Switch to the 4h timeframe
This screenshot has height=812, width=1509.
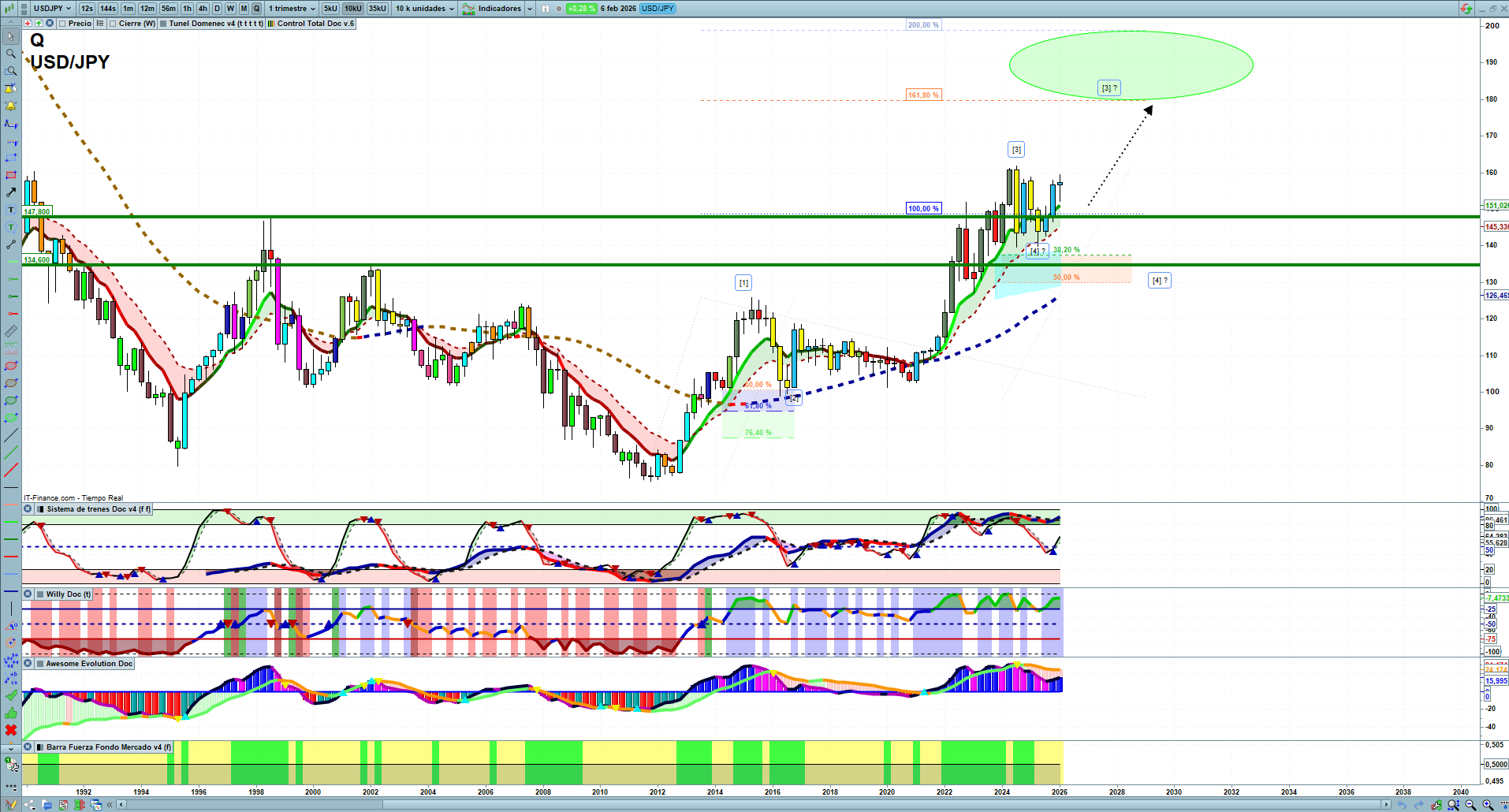point(203,9)
